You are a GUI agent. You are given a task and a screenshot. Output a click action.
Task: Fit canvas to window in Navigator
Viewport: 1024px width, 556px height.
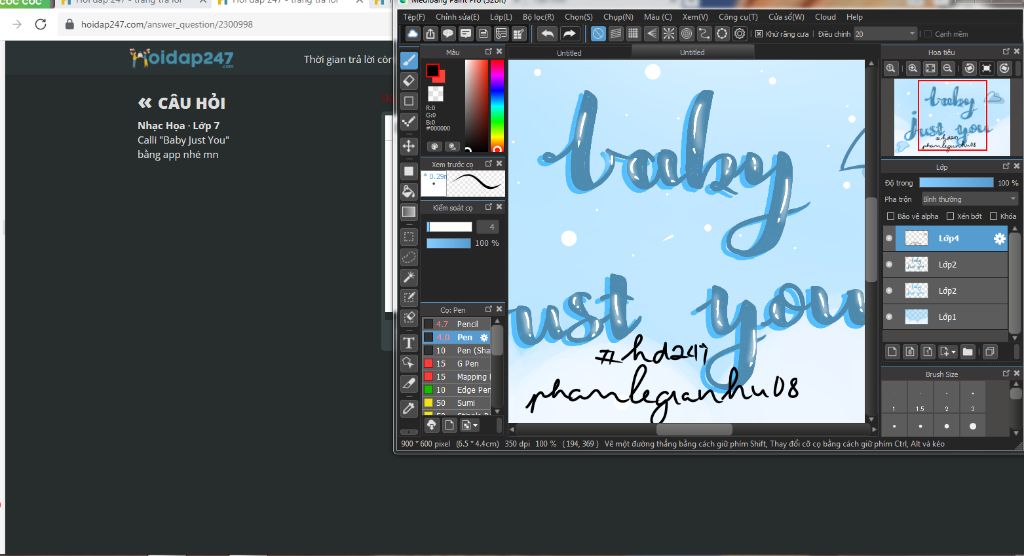click(931, 68)
